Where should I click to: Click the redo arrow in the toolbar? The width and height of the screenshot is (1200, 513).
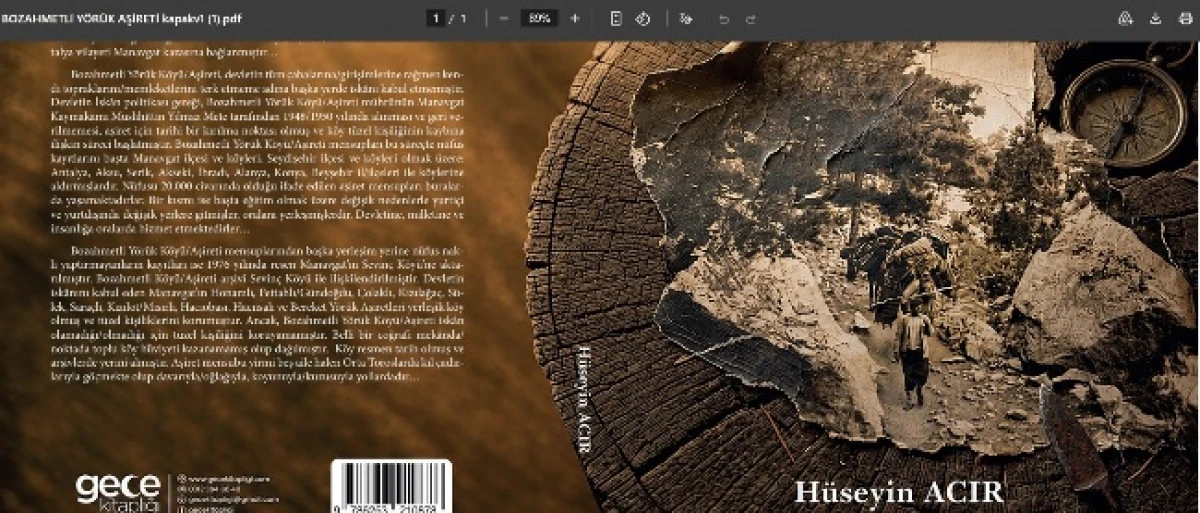coord(751,18)
